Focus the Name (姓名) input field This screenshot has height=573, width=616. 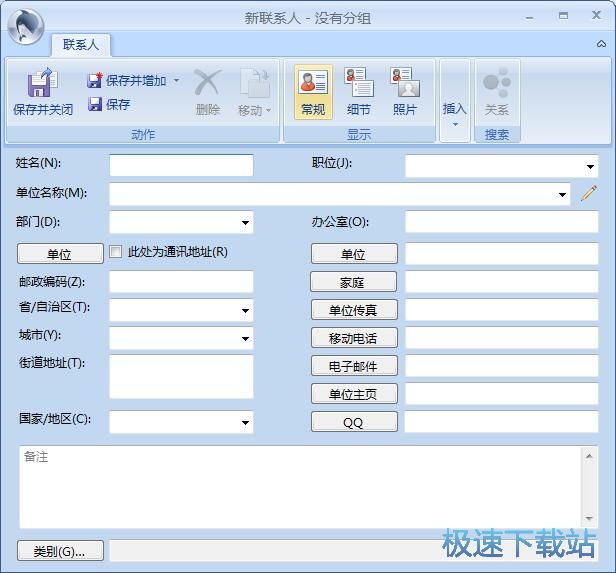tap(182, 165)
